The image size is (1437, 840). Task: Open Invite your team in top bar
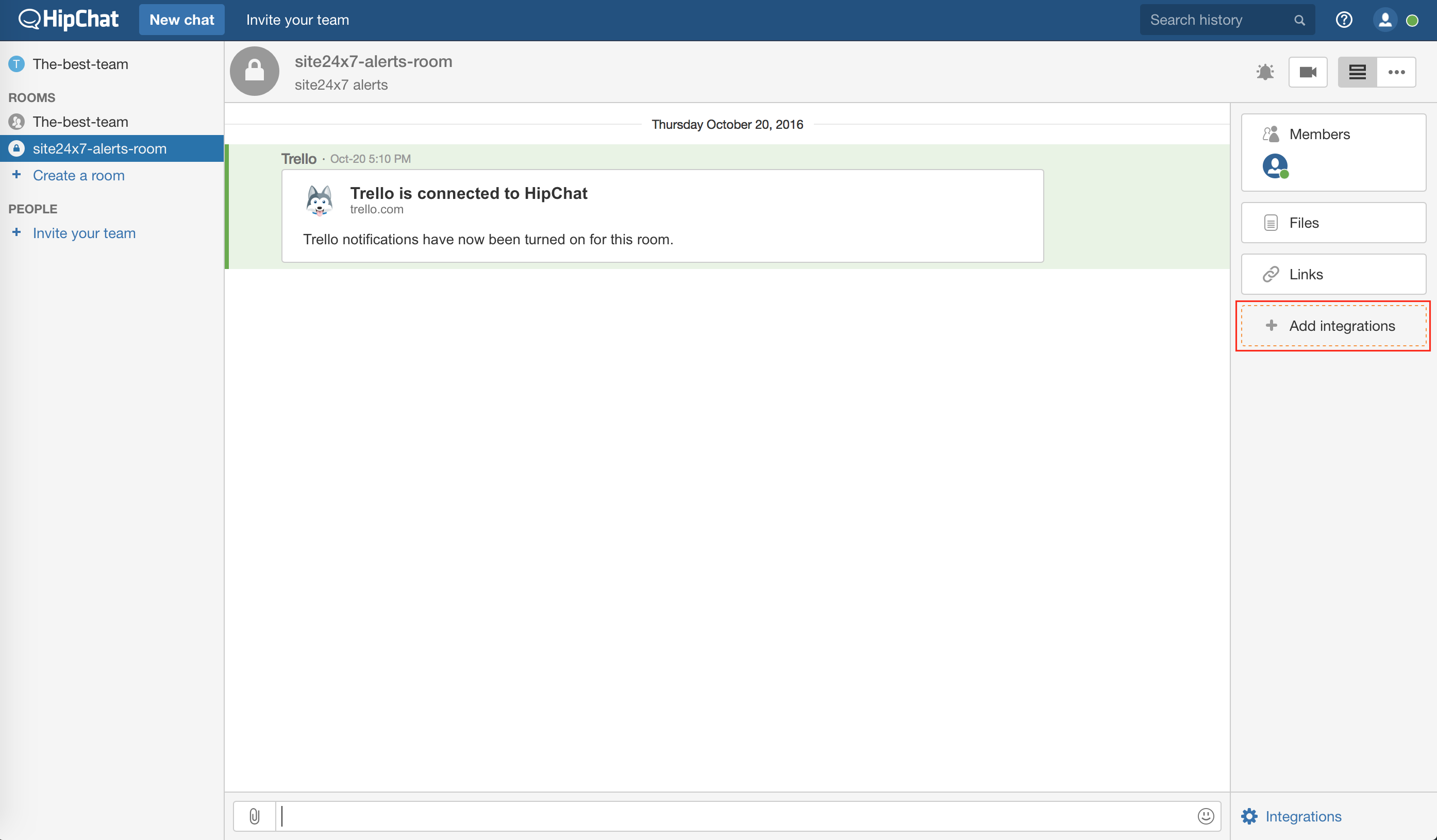(297, 20)
